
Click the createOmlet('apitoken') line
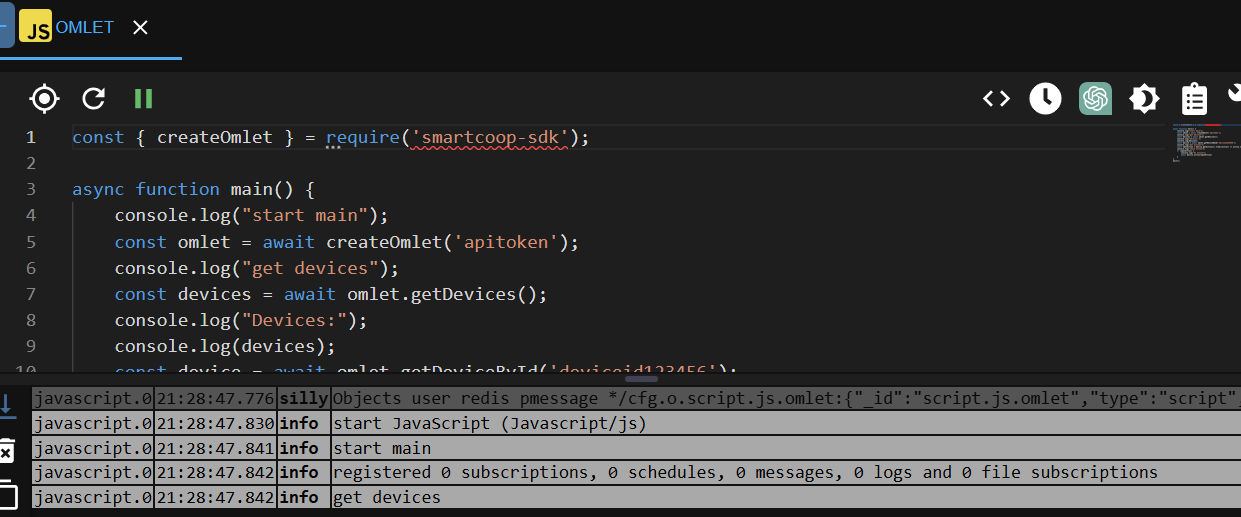[x=347, y=242]
